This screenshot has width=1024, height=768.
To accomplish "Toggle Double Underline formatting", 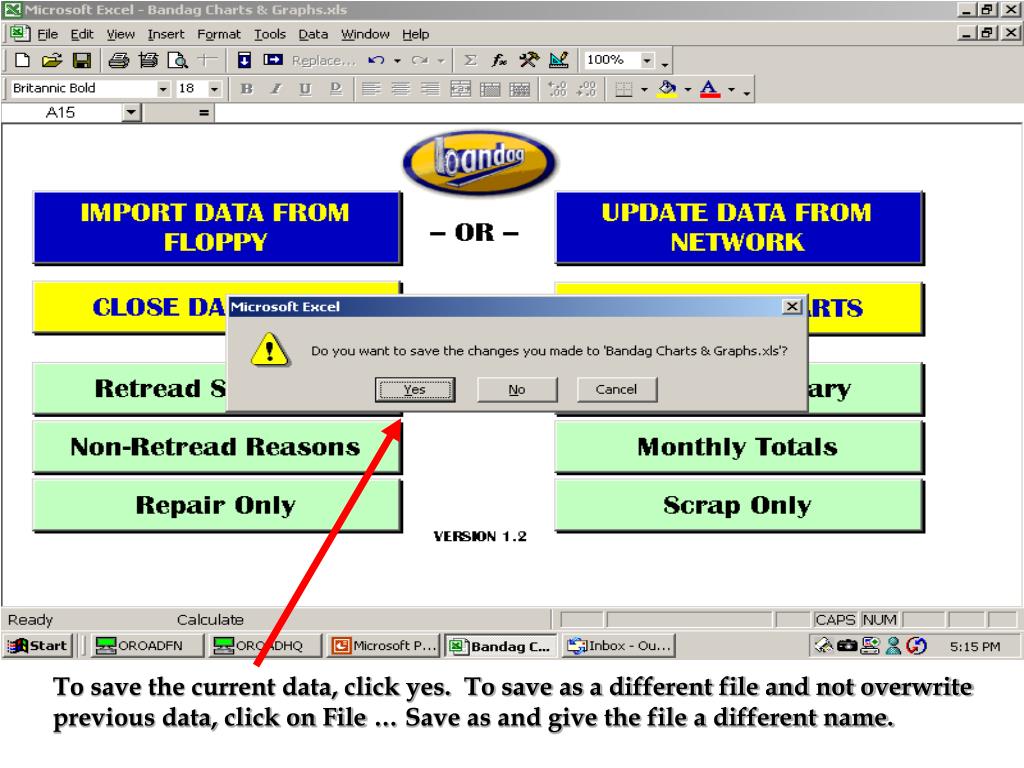I will tap(336, 89).
